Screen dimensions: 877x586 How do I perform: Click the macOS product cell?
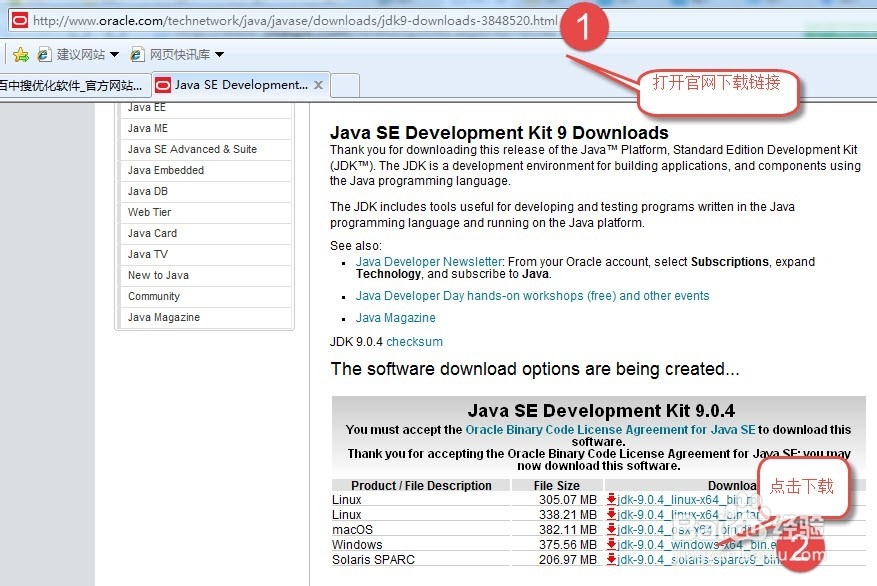(352, 530)
